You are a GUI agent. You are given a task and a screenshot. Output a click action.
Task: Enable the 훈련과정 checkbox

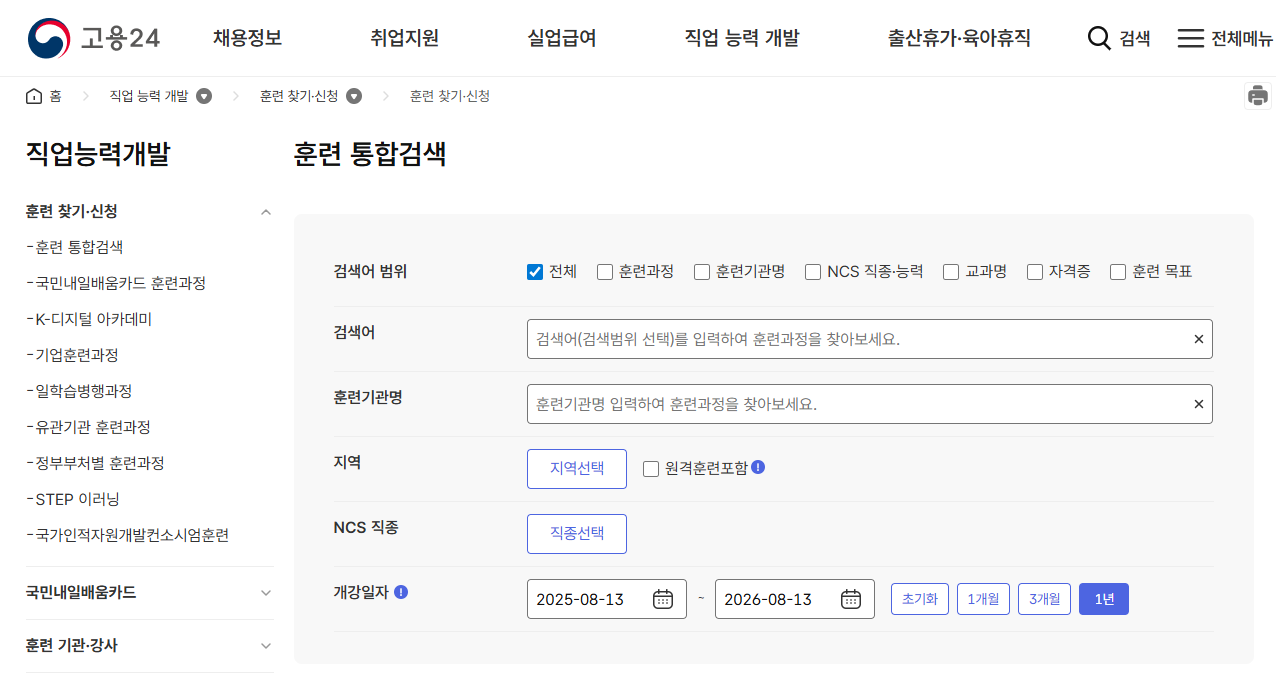tap(603, 271)
